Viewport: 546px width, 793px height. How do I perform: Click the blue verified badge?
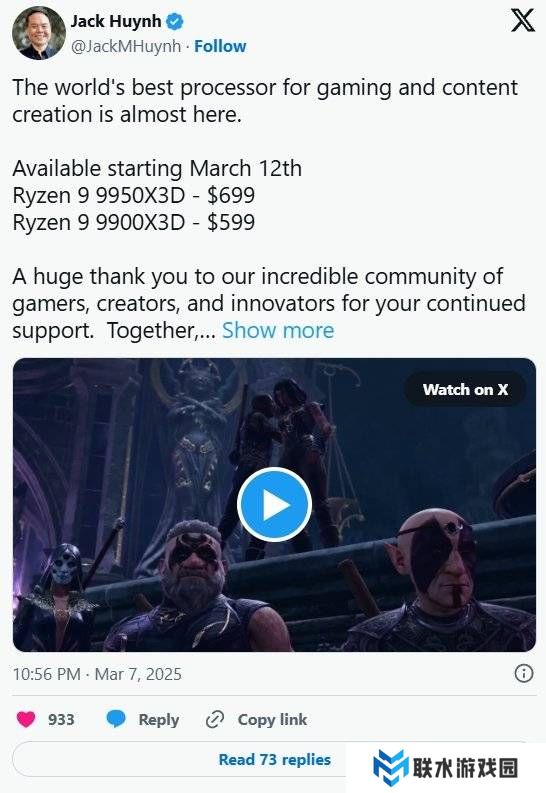pyautogui.click(x=175, y=22)
